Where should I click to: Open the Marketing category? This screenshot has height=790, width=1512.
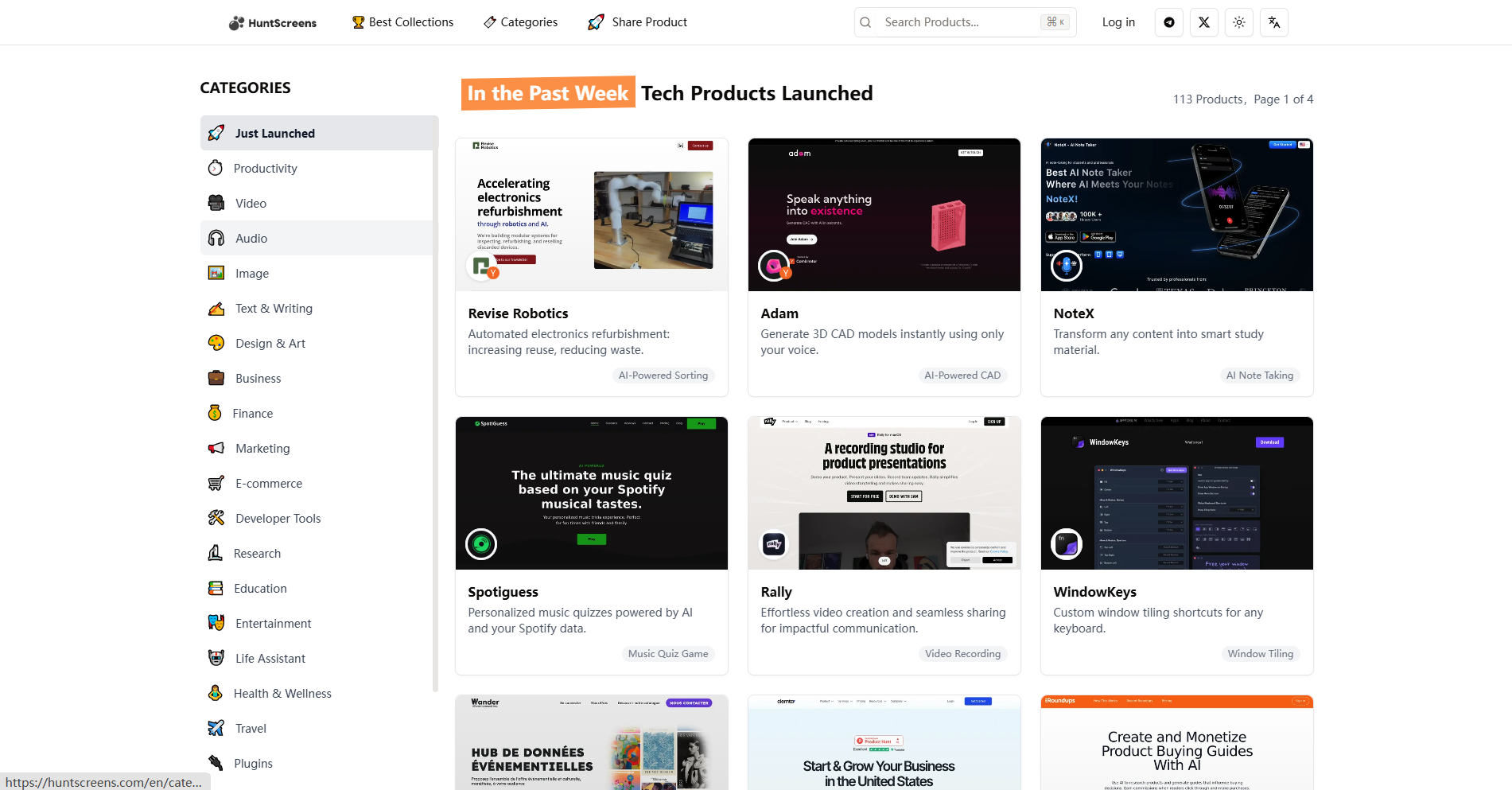(318, 448)
